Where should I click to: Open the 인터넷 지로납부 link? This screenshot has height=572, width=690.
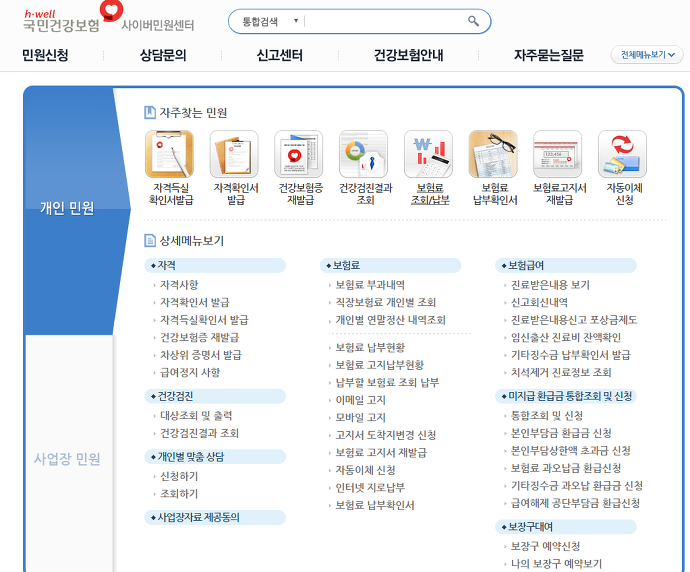pyautogui.click(x=370, y=488)
